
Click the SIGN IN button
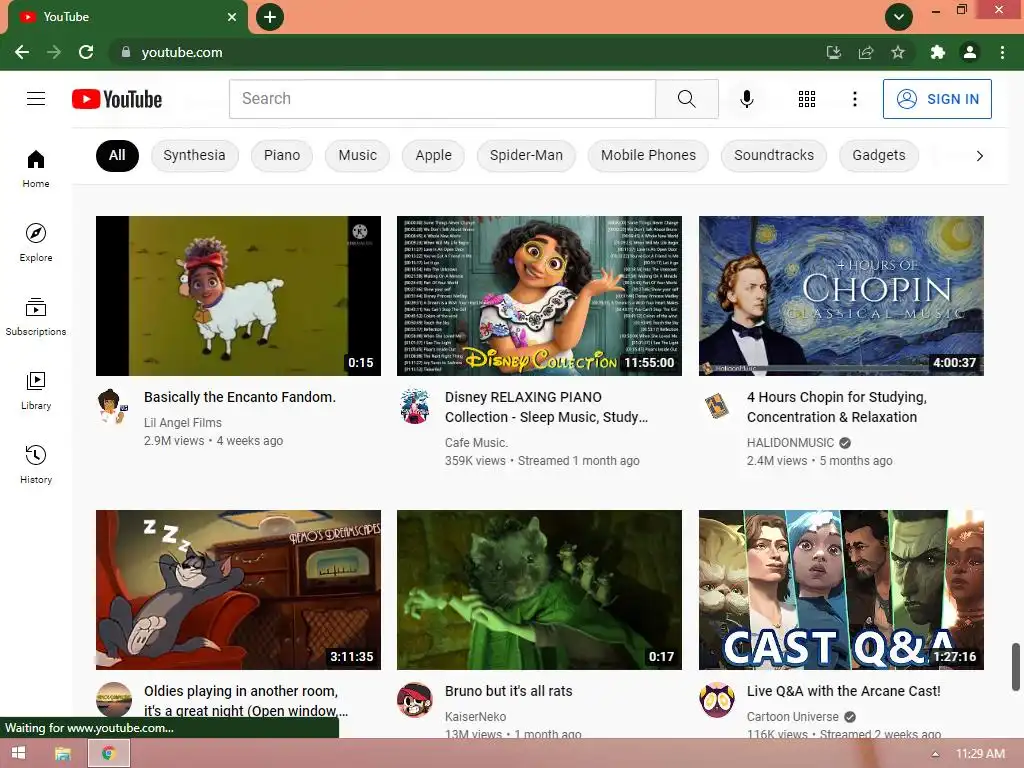(937, 99)
